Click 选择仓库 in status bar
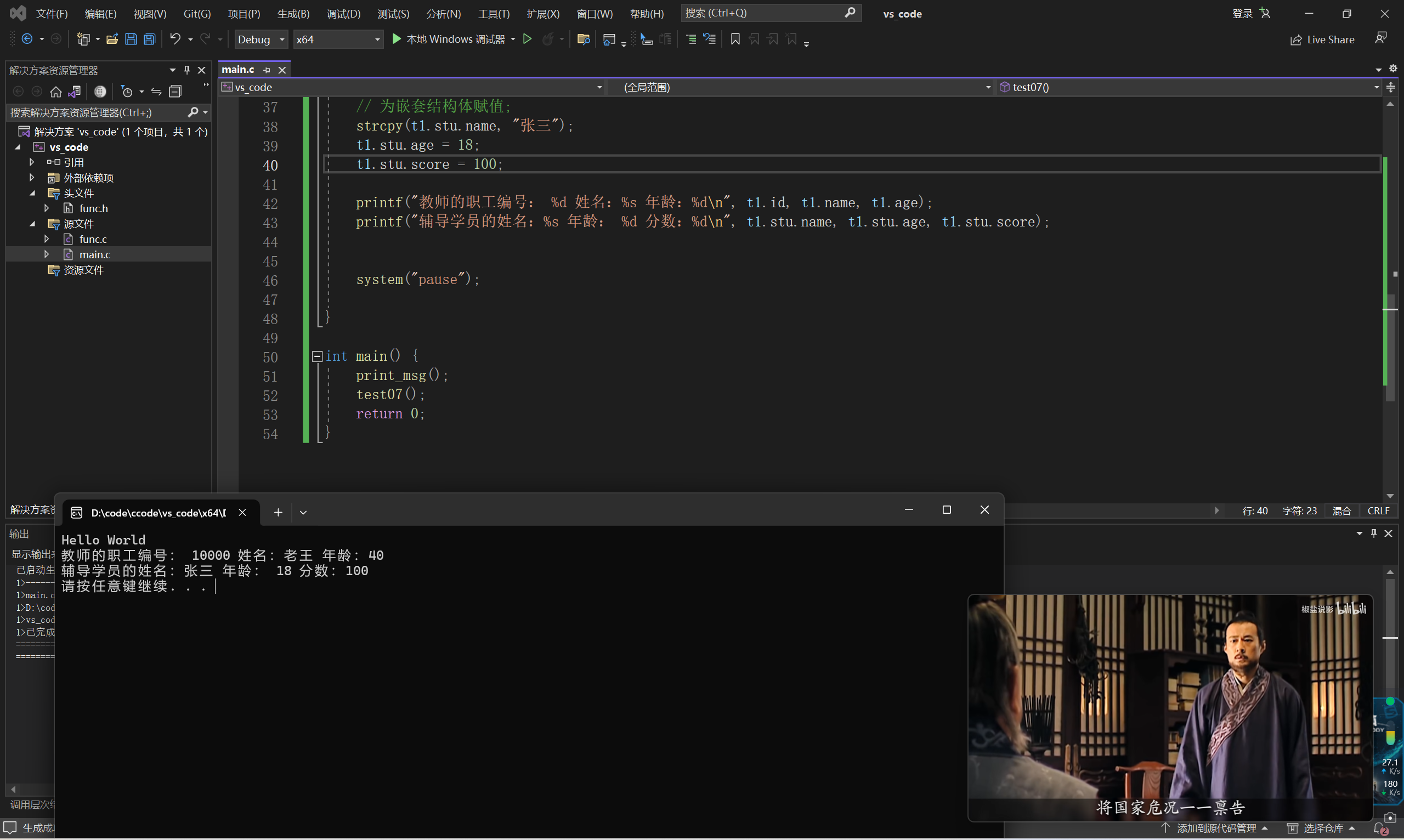Screen dimensions: 1404x840 (x=1321, y=828)
